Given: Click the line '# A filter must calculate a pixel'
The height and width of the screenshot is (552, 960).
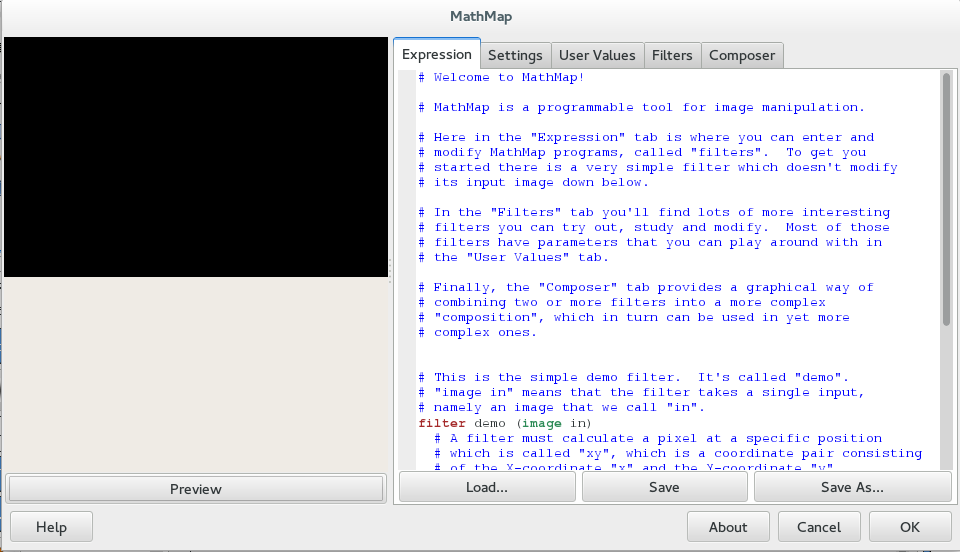Looking at the screenshot, I should point(658,438).
